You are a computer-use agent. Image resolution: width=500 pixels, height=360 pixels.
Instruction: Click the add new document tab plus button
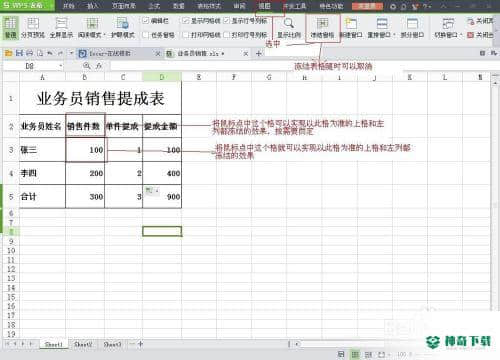(x=259, y=53)
